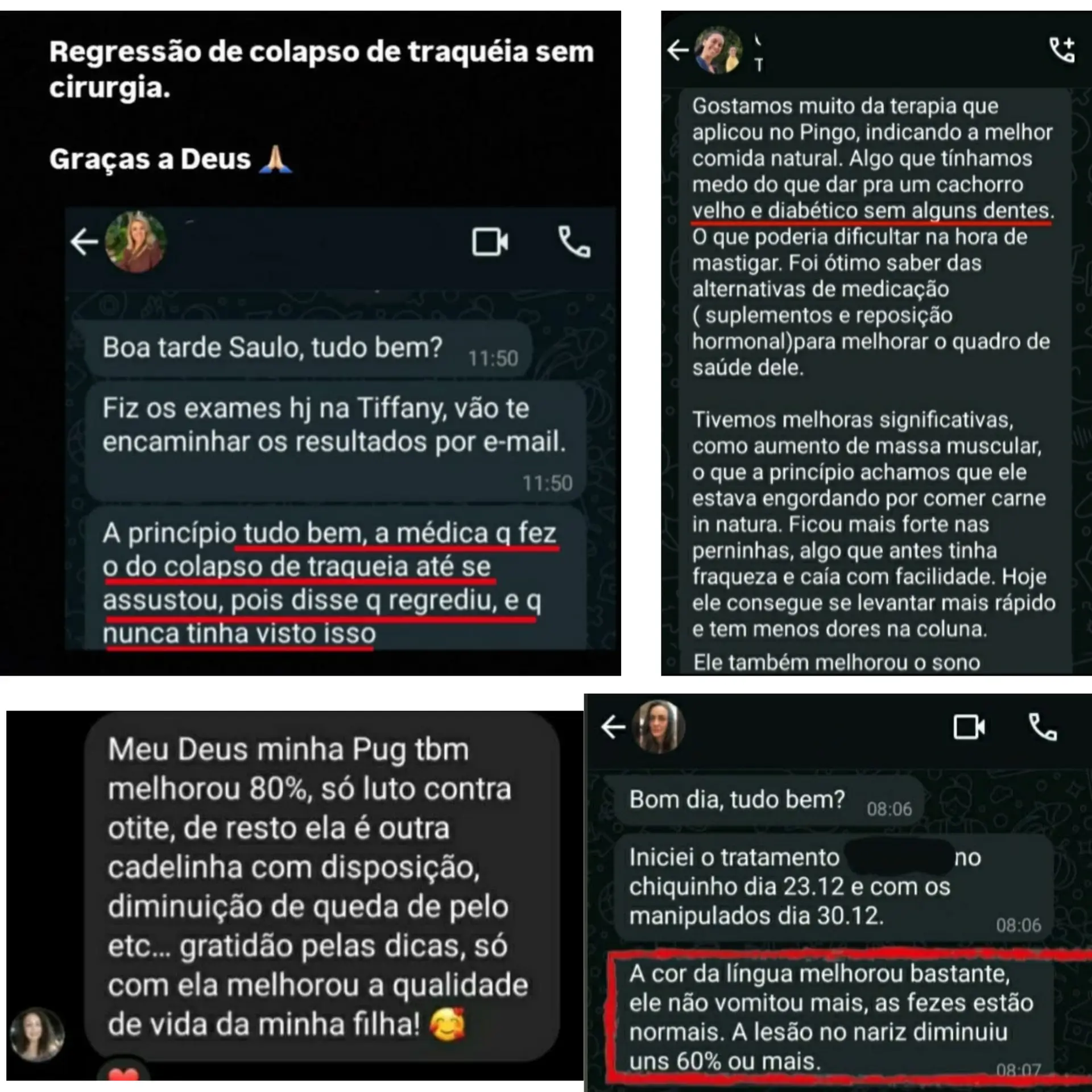
Task: Open top-right chat contact avatar
Action: [x=718, y=51]
